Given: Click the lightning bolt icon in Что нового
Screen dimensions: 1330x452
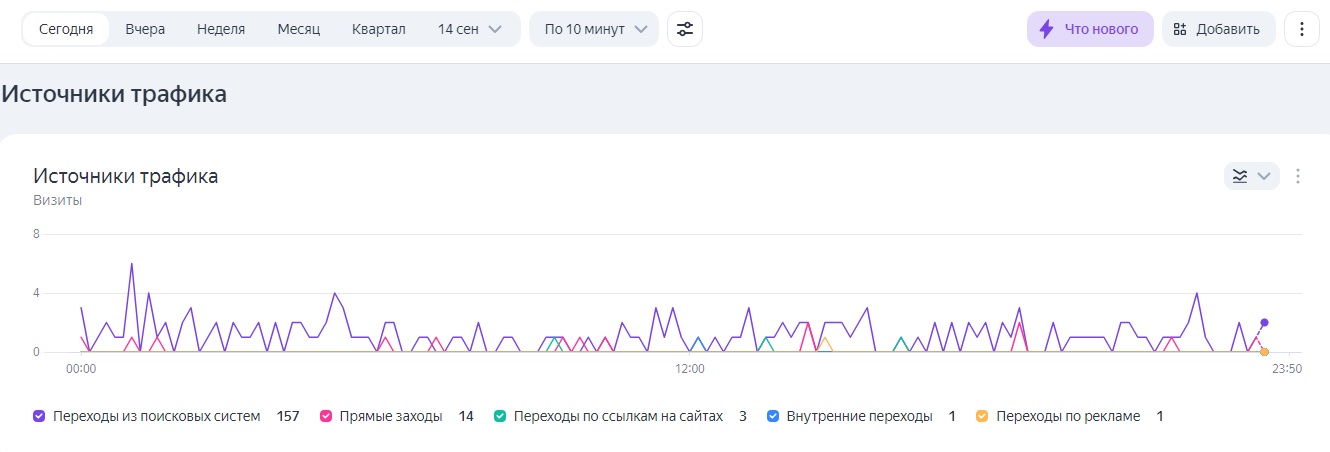Looking at the screenshot, I should (1047, 29).
